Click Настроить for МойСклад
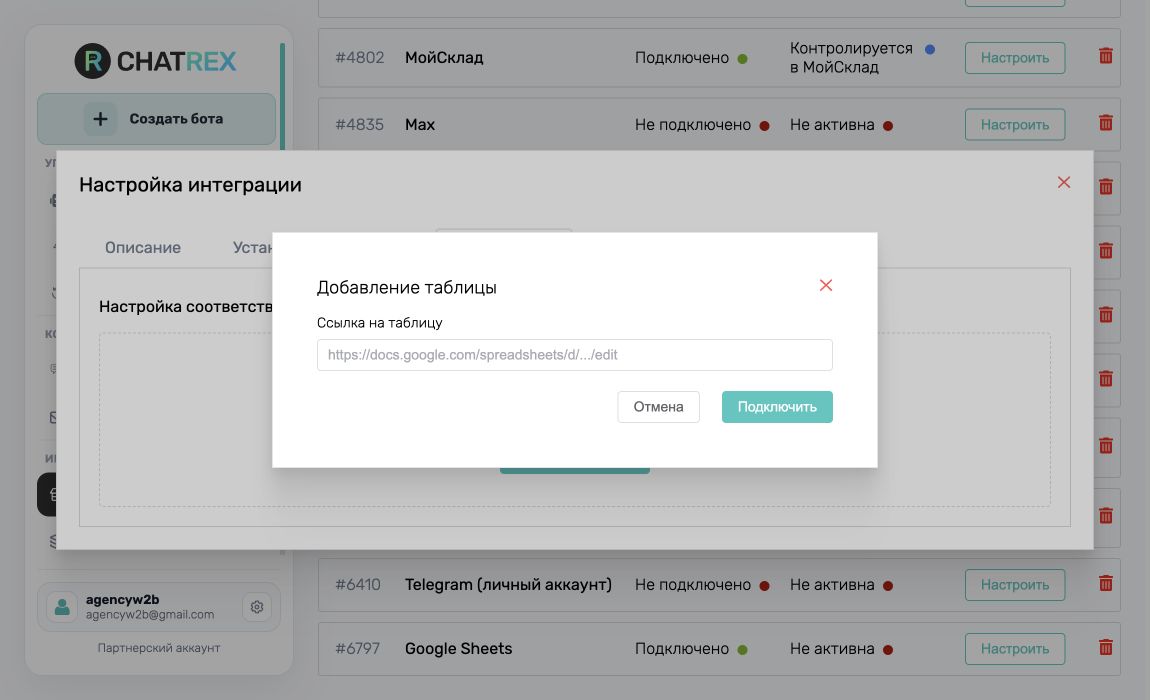Screen dimensions: 1150x700 (1014, 58)
